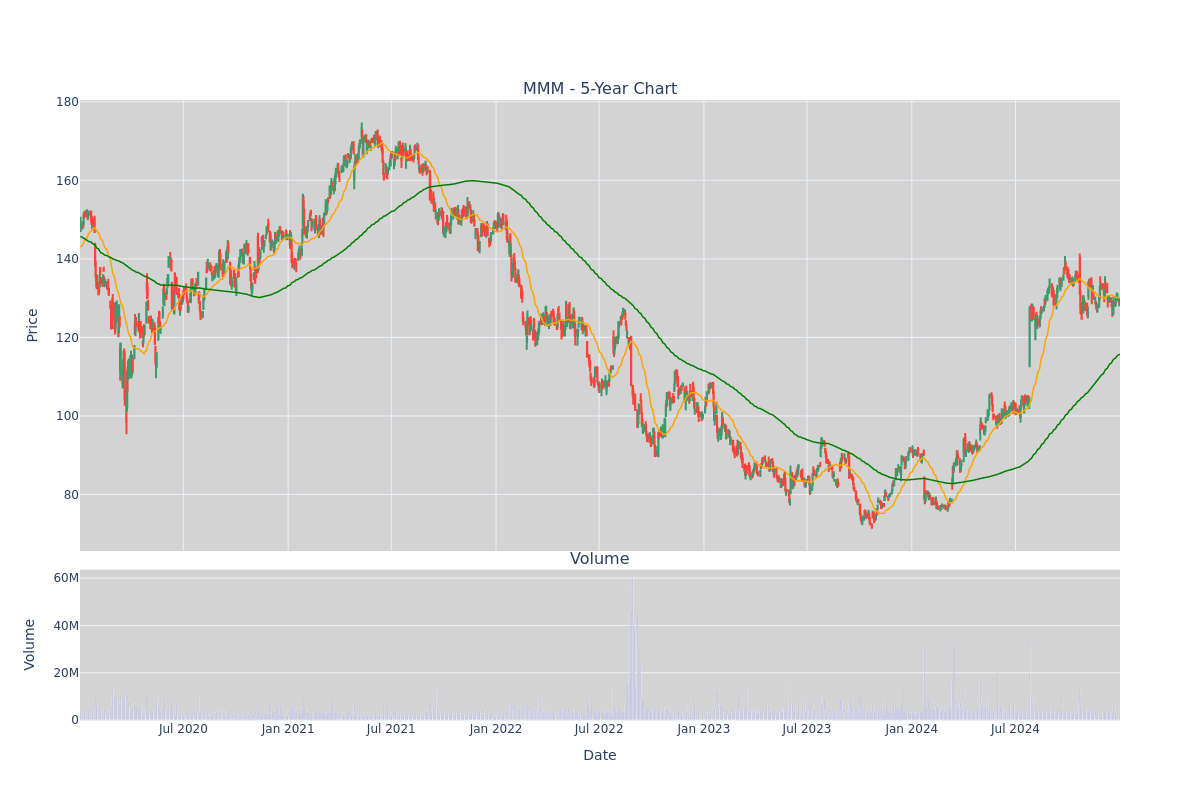This screenshot has width=1200, height=800.
Task: Select the 80 price tick label
Action: (71, 494)
